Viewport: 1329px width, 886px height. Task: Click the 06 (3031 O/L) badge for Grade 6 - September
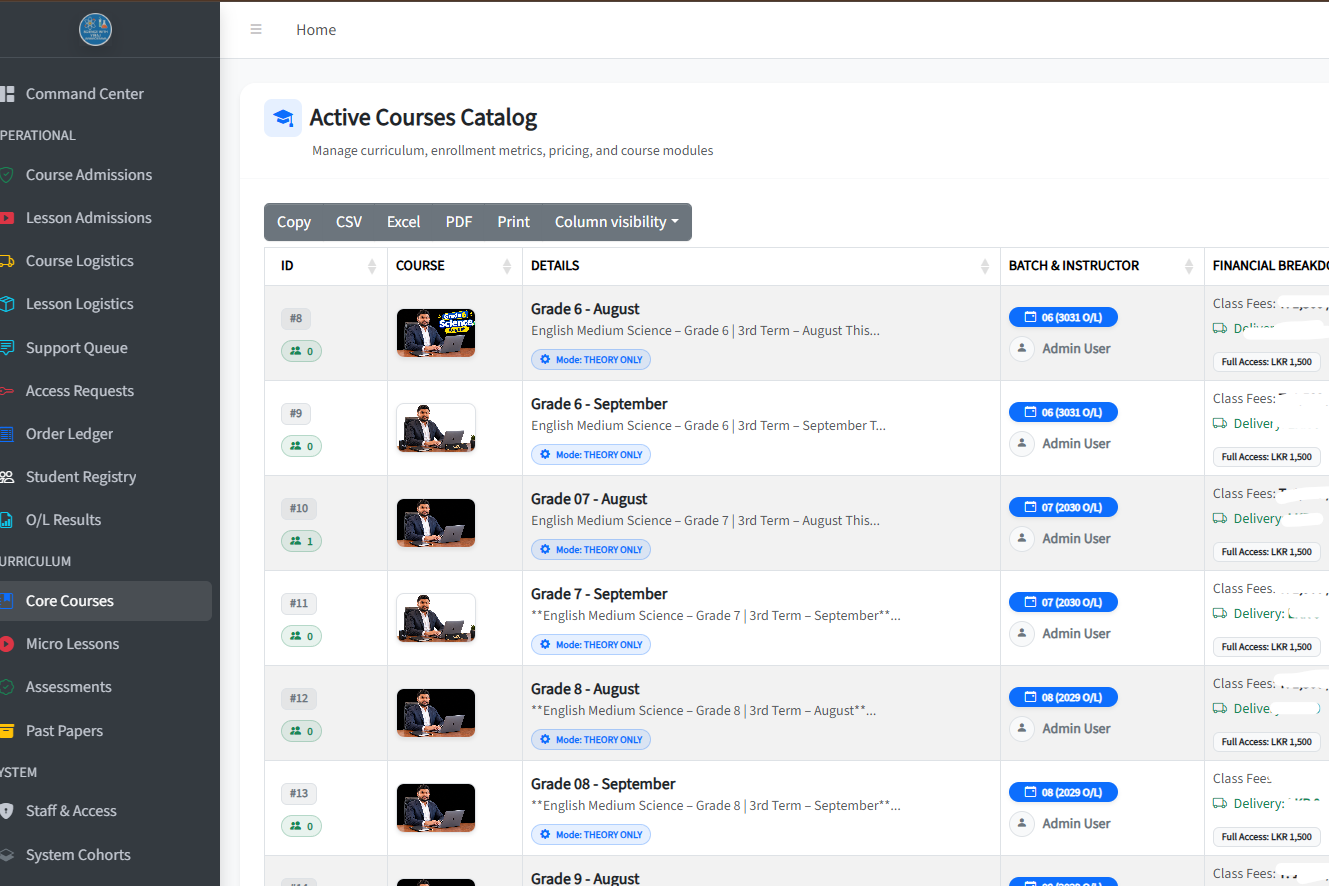1063,412
